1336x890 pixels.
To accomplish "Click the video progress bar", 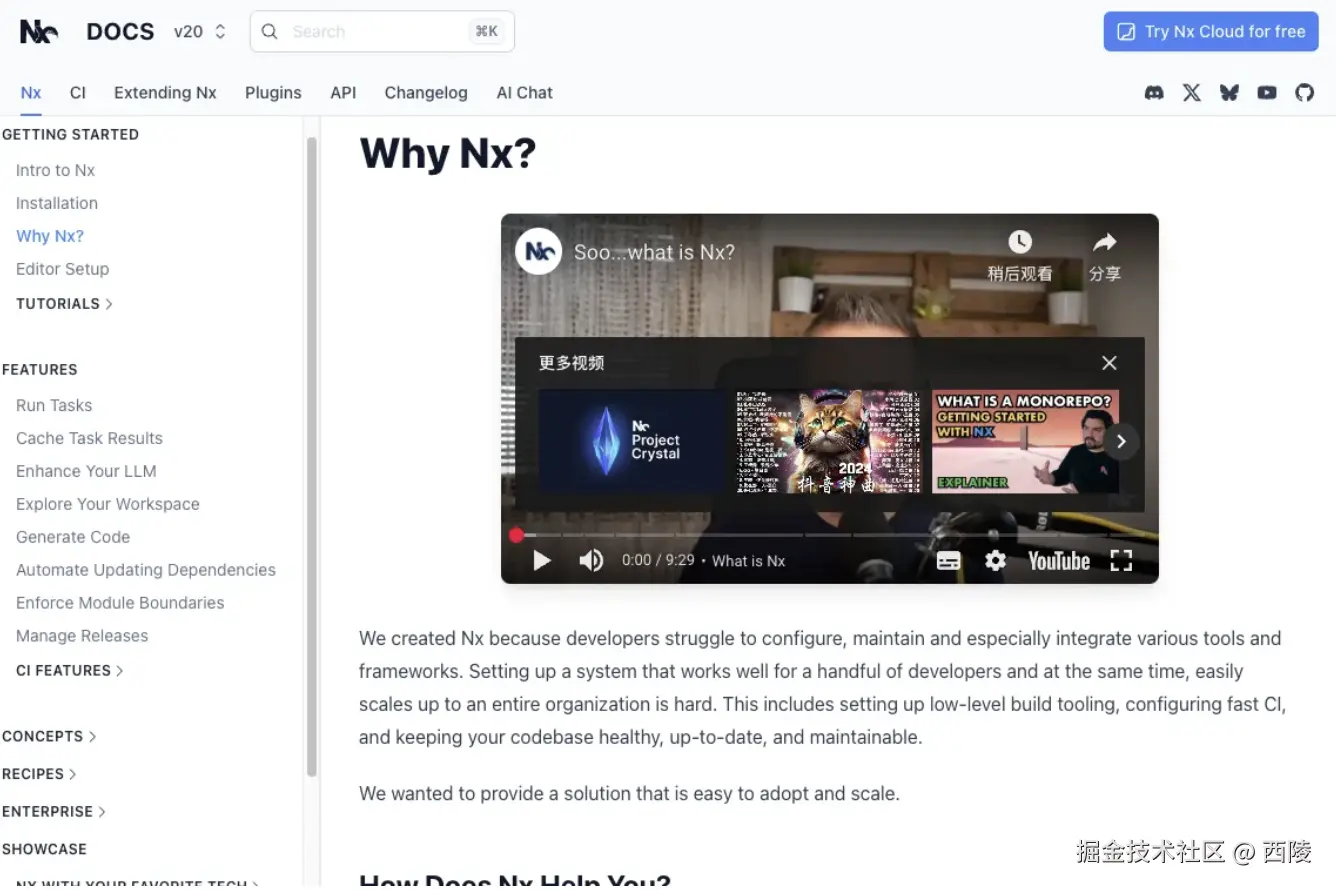I will coord(830,535).
